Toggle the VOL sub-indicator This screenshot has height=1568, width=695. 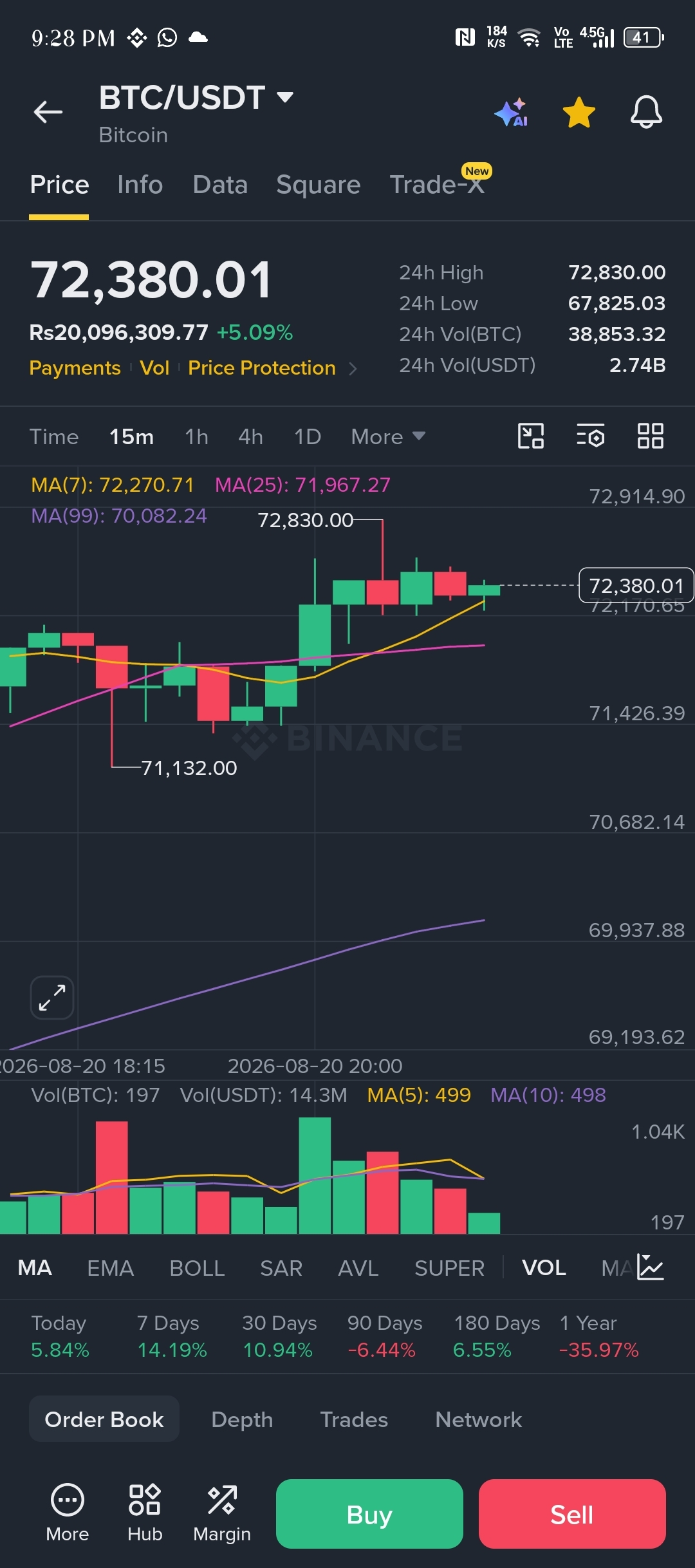544,1267
